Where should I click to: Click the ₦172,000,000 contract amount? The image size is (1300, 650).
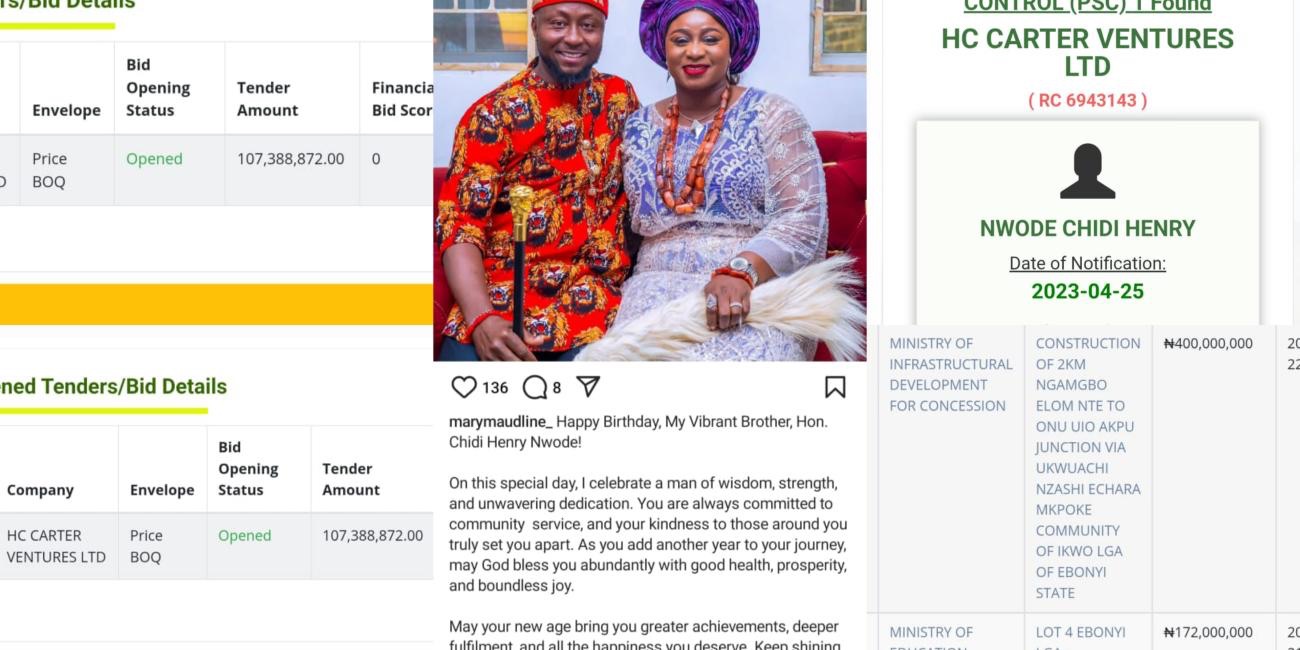tap(1208, 632)
